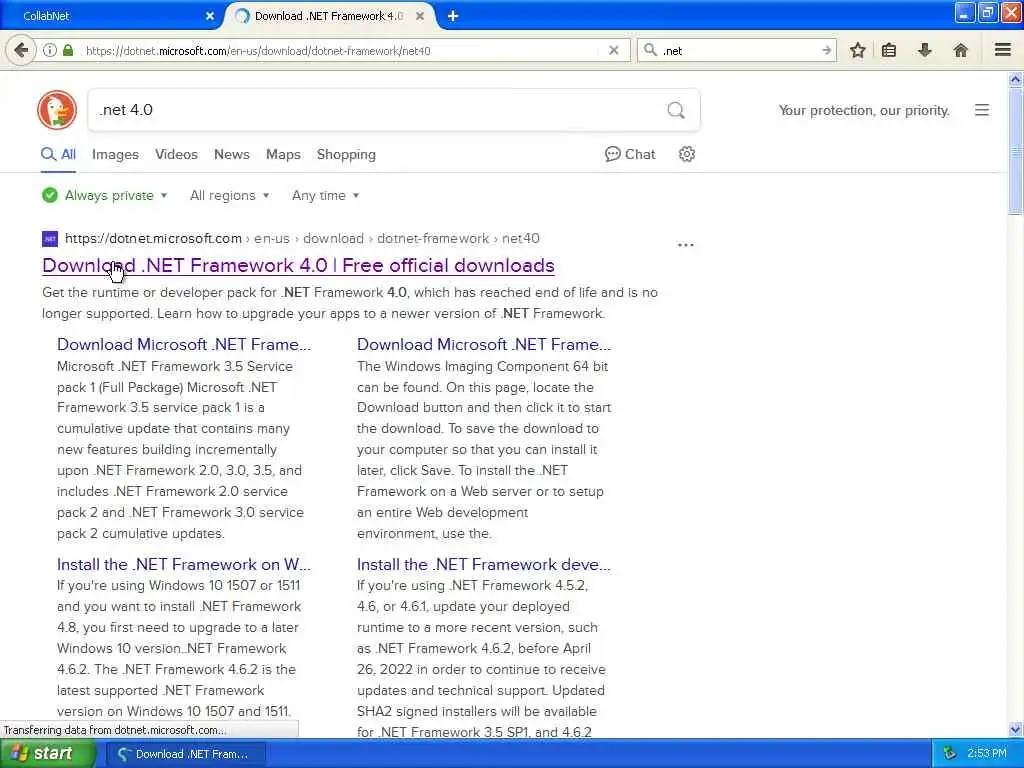Click the status text Transferring data from dotnet.microsoft.com
This screenshot has height=768, width=1024.
[115, 729]
